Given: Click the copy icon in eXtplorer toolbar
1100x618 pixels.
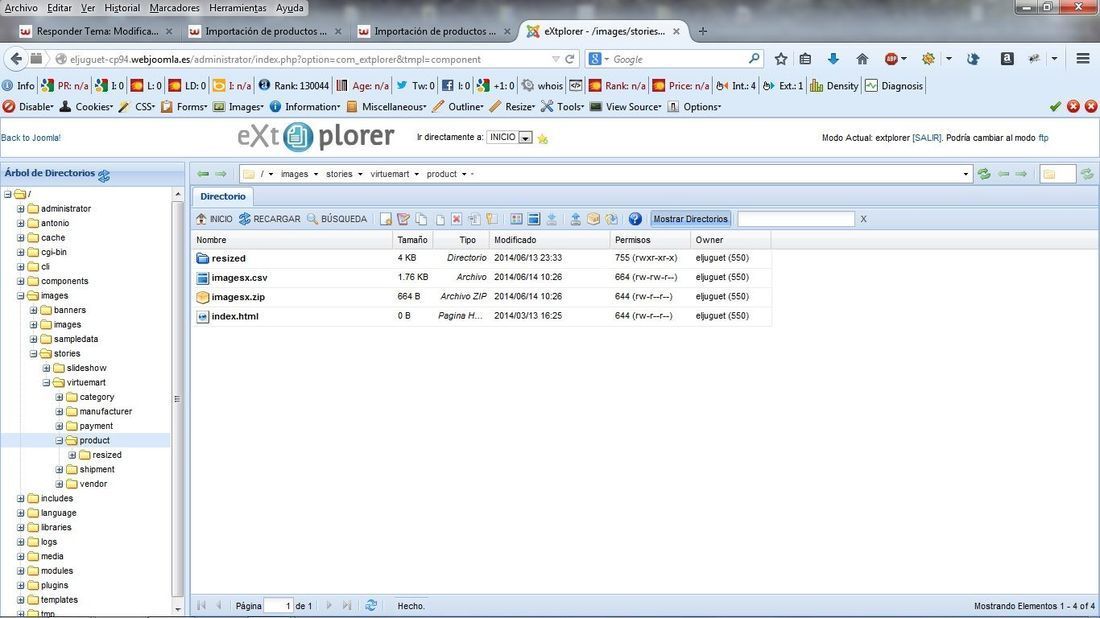Looking at the screenshot, I should [x=421, y=219].
